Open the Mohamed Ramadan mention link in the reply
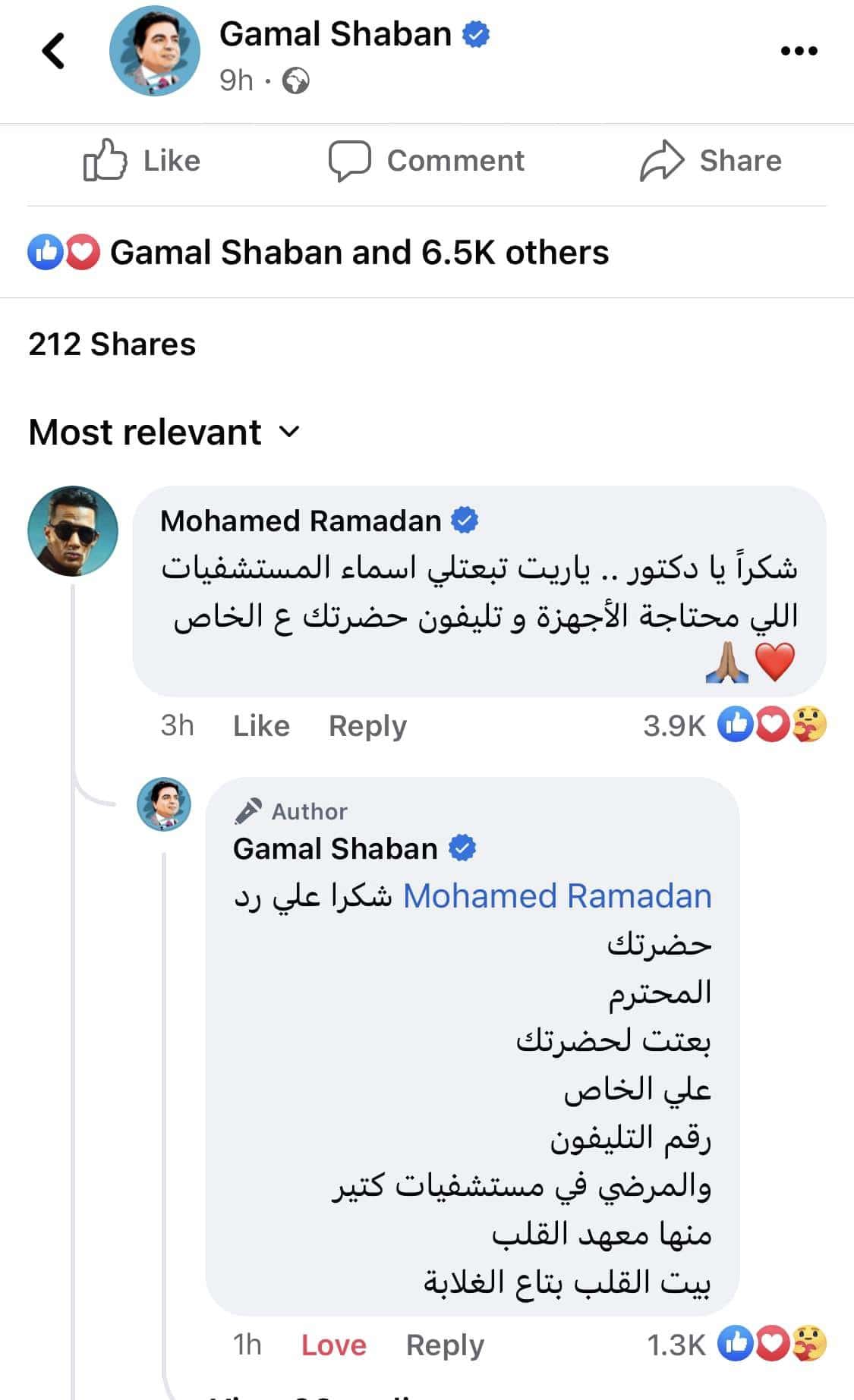This screenshot has width=854, height=1400. pos(558,895)
